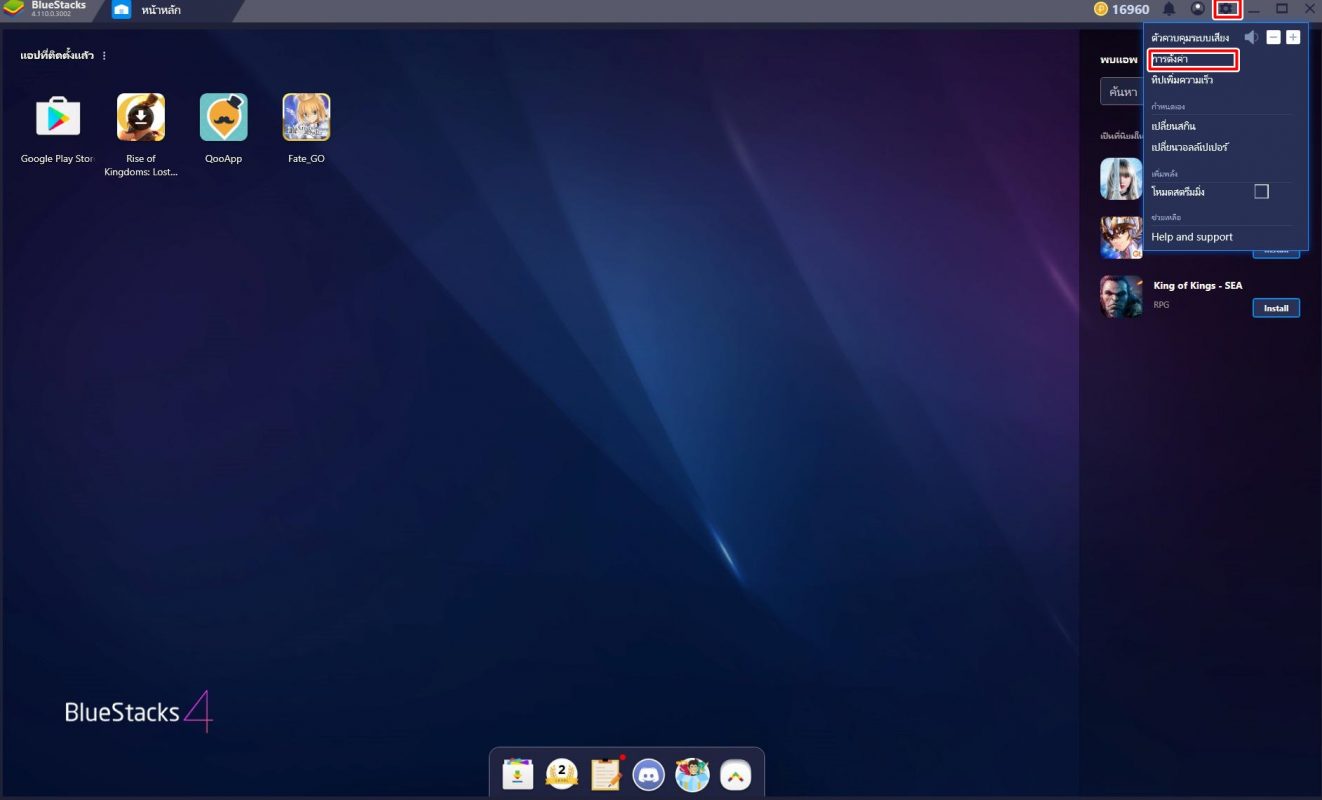
Task: Click the King of Kings - SEA title
Action: (x=1198, y=286)
